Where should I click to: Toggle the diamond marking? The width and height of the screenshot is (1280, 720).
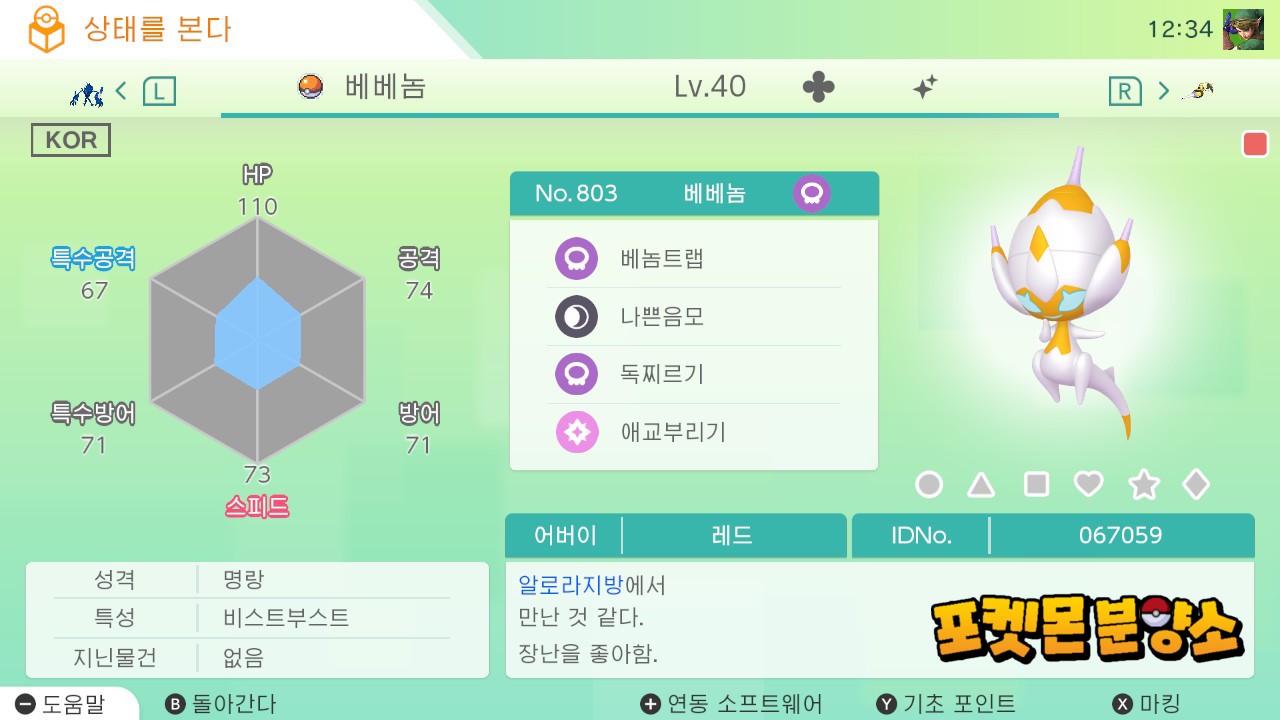[x=1196, y=485]
